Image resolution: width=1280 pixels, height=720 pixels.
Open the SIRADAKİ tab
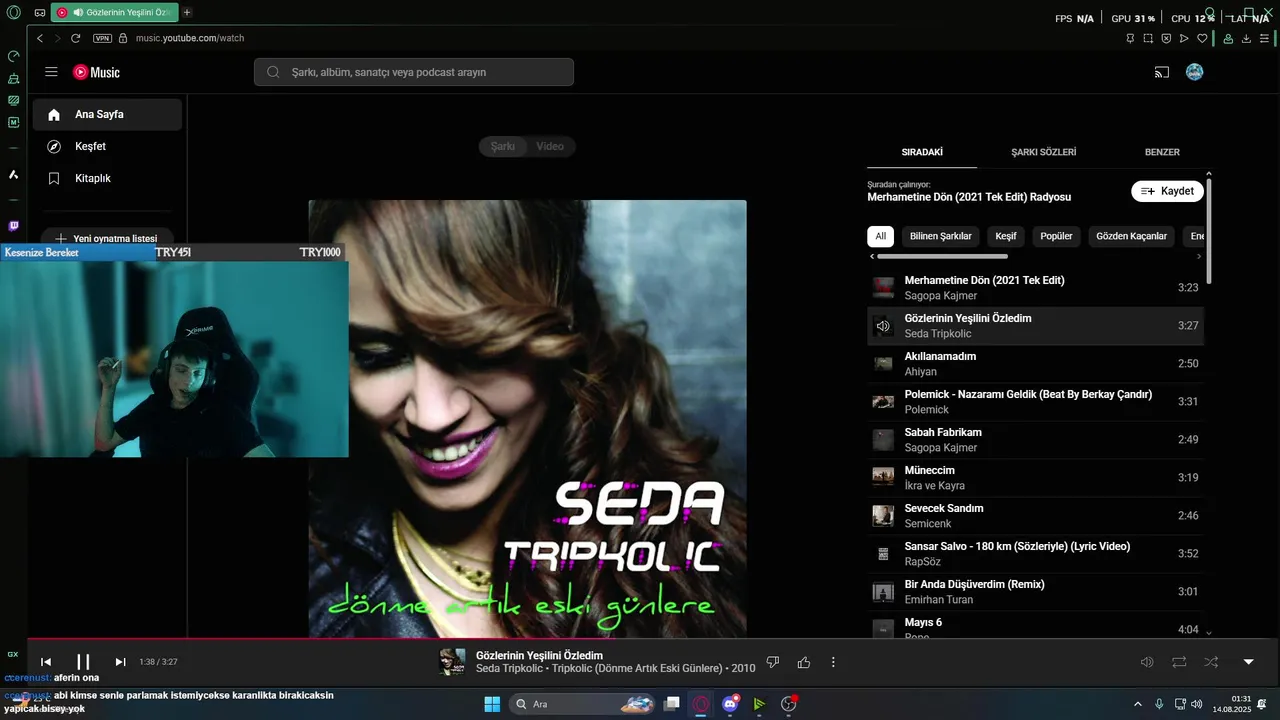pyautogui.click(x=922, y=152)
